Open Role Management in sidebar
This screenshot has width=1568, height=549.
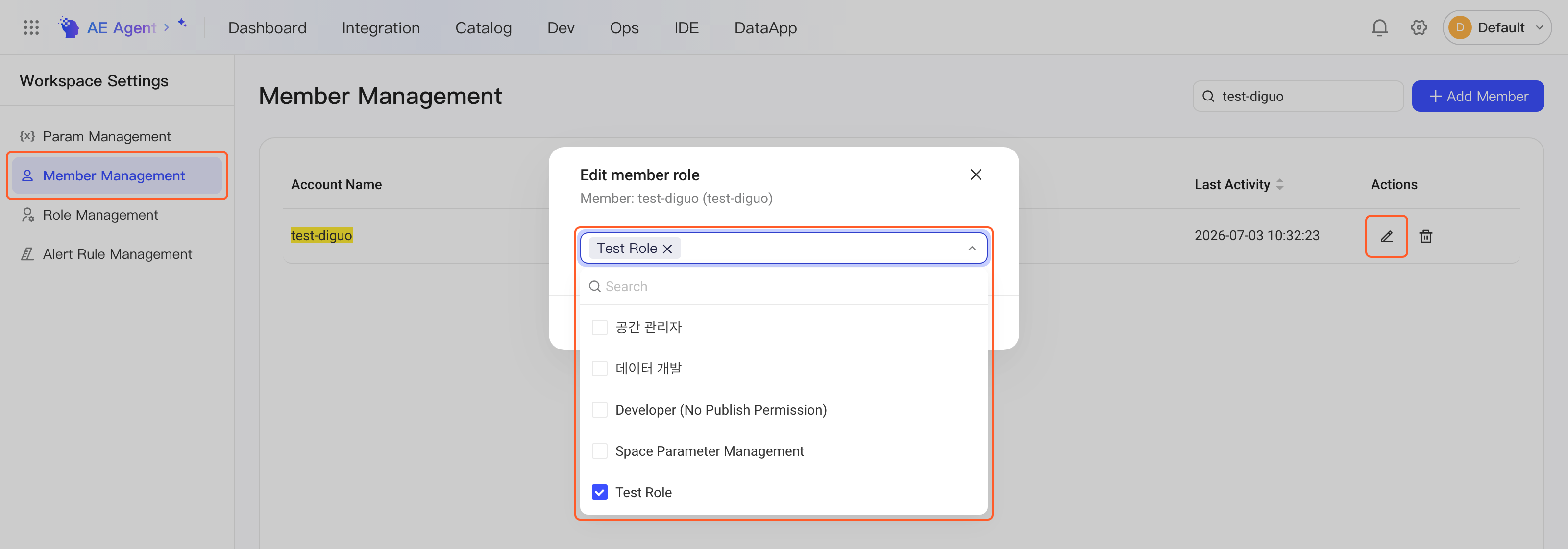(x=117, y=215)
